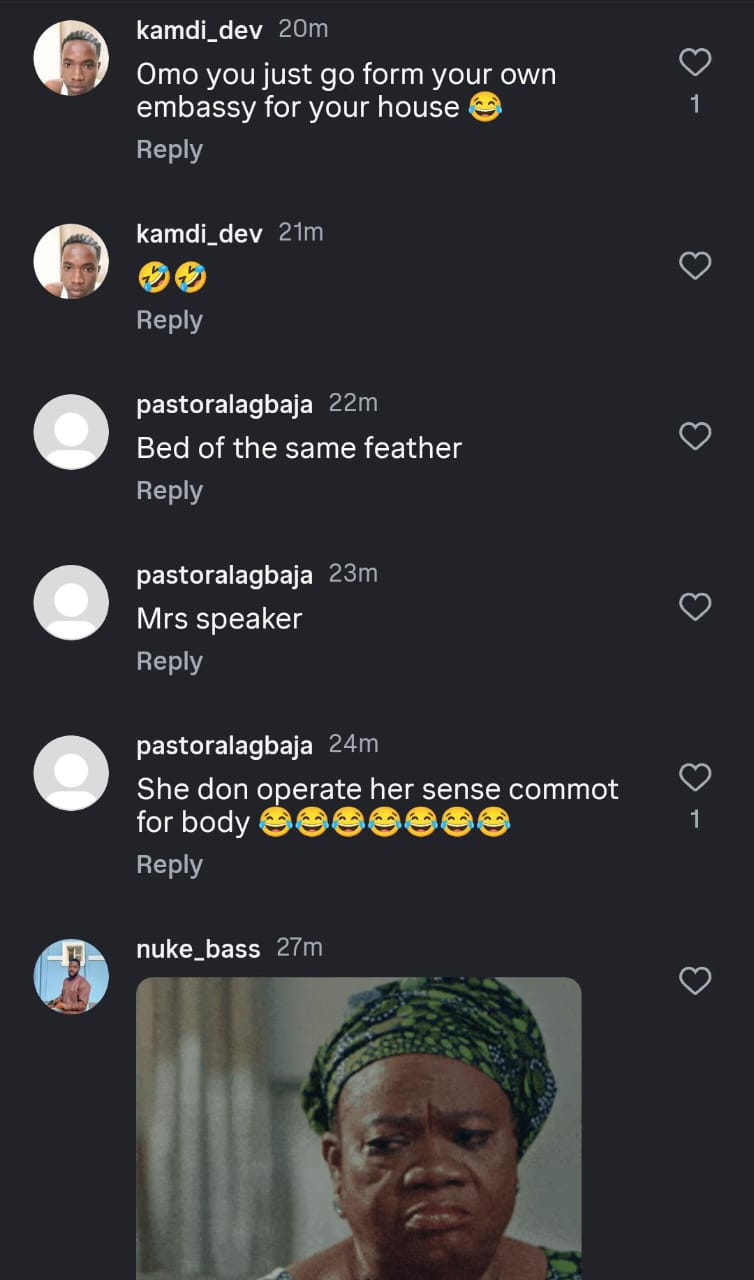The width and height of the screenshot is (754, 1280).
Task: Reply to the laughing emoji comment
Action: pos(169,321)
